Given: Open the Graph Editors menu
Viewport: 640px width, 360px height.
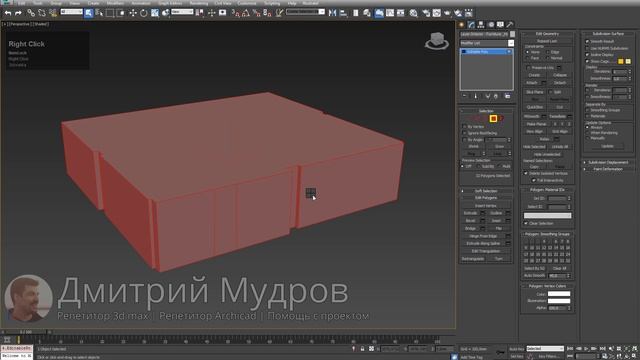Looking at the screenshot, I should point(170,3).
